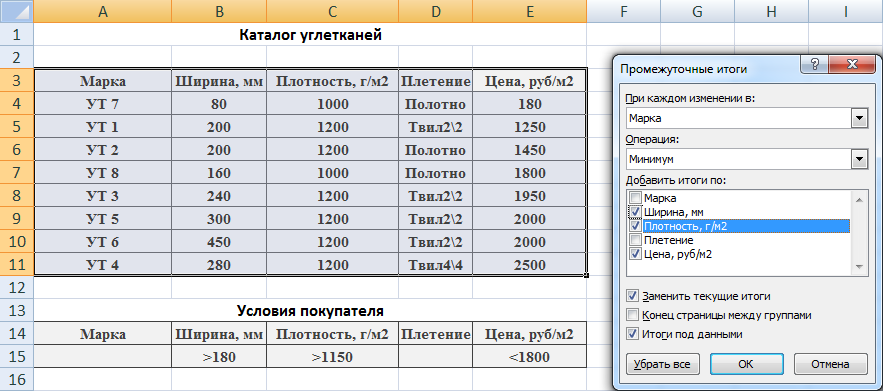
Task: Select the 'УТ 8' cell
Action: coord(102,173)
